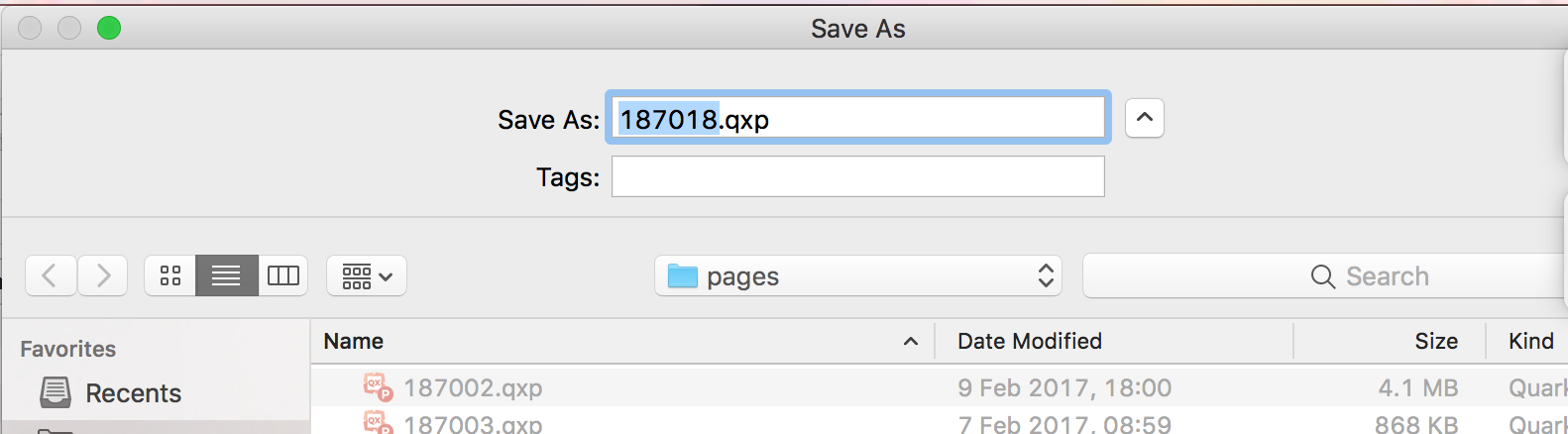The image size is (1568, 434).
Task: Click the Tags input field
Action: pos(858,176)
